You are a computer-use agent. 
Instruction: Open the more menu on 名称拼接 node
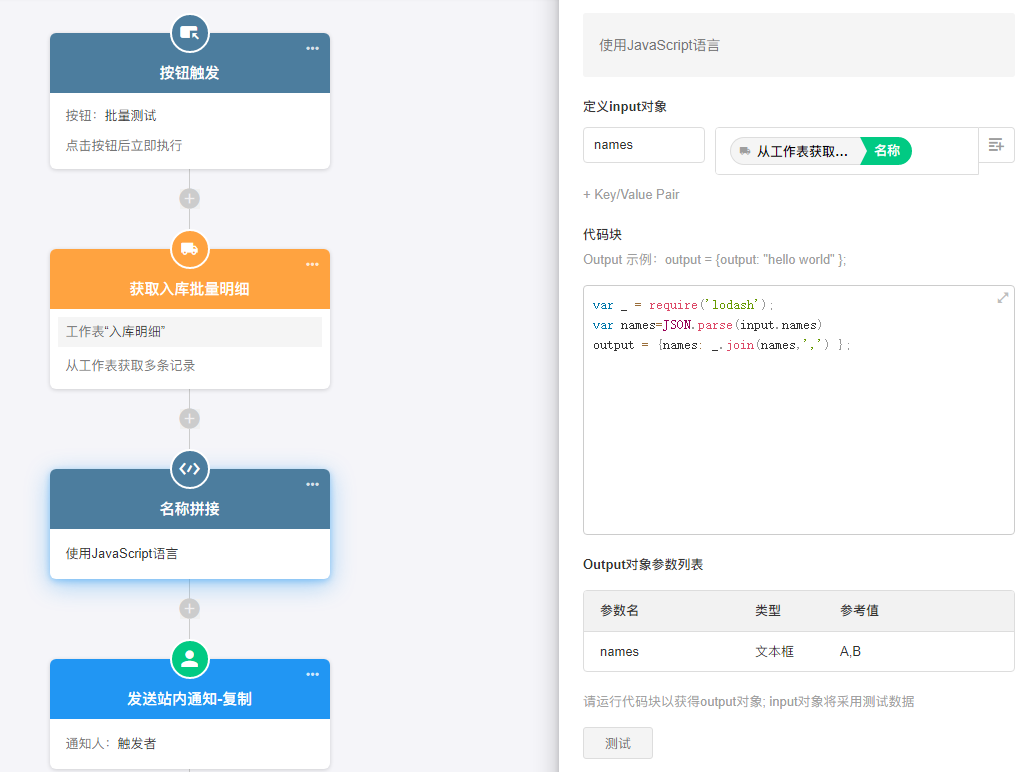pos(312,484)
